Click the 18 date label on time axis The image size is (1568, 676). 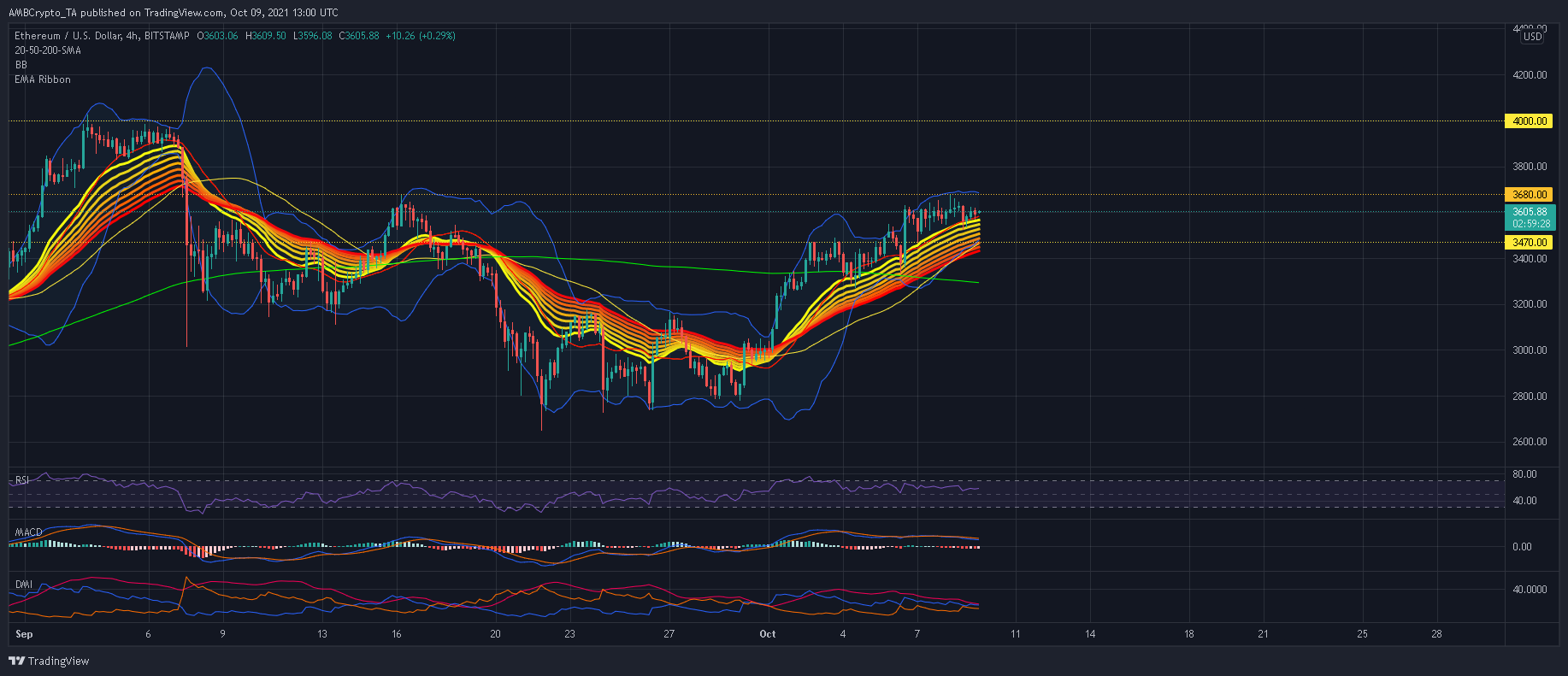tap(1189, 634)
